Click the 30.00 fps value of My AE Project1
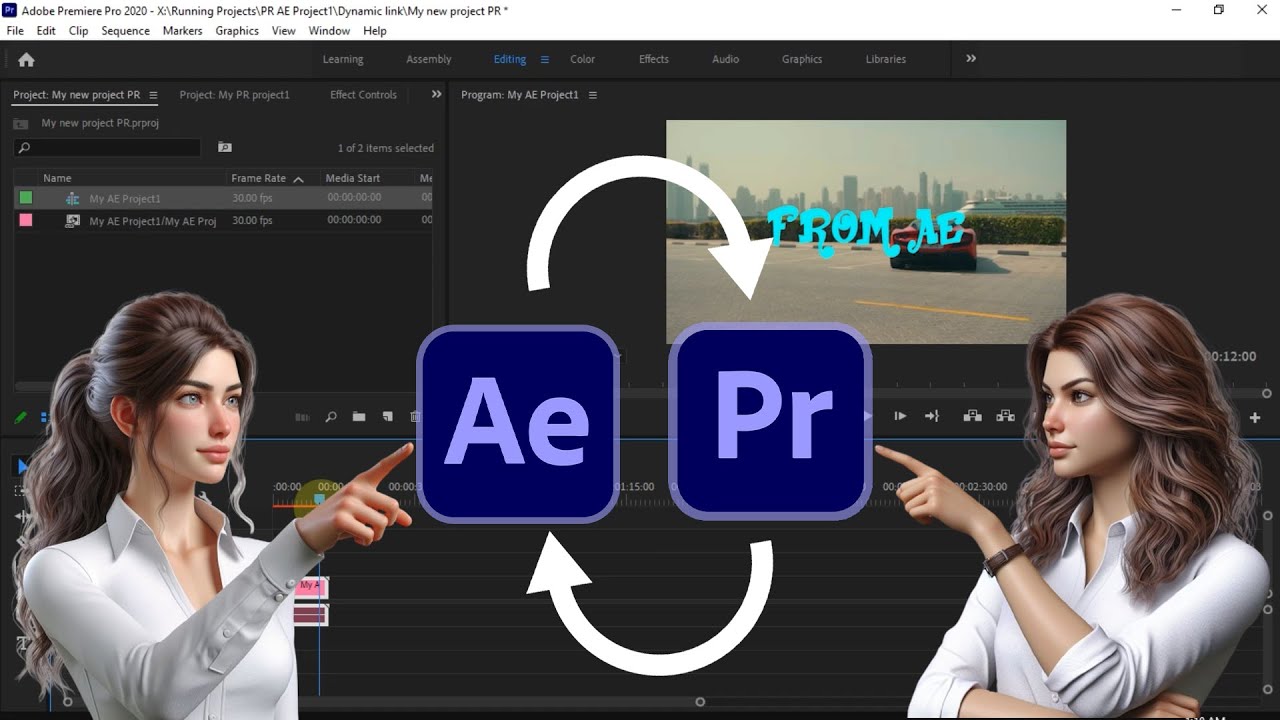Screen dimensions: 1280x720 (x=252, y=198)
